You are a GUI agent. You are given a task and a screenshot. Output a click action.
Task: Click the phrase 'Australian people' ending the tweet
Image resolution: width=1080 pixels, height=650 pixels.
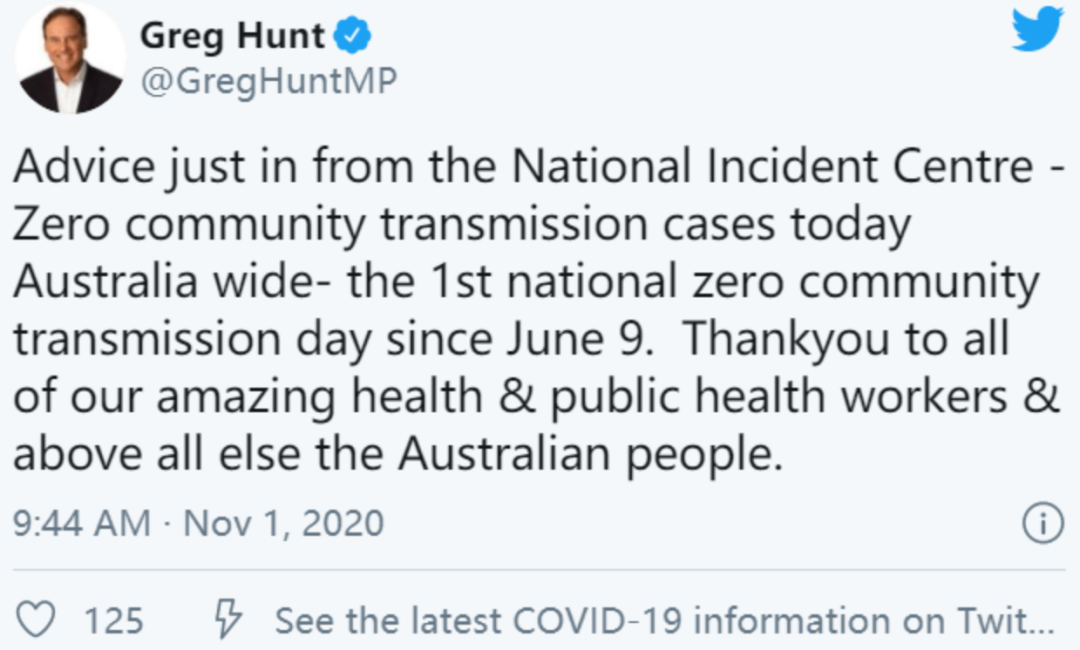tap(590, 454)
